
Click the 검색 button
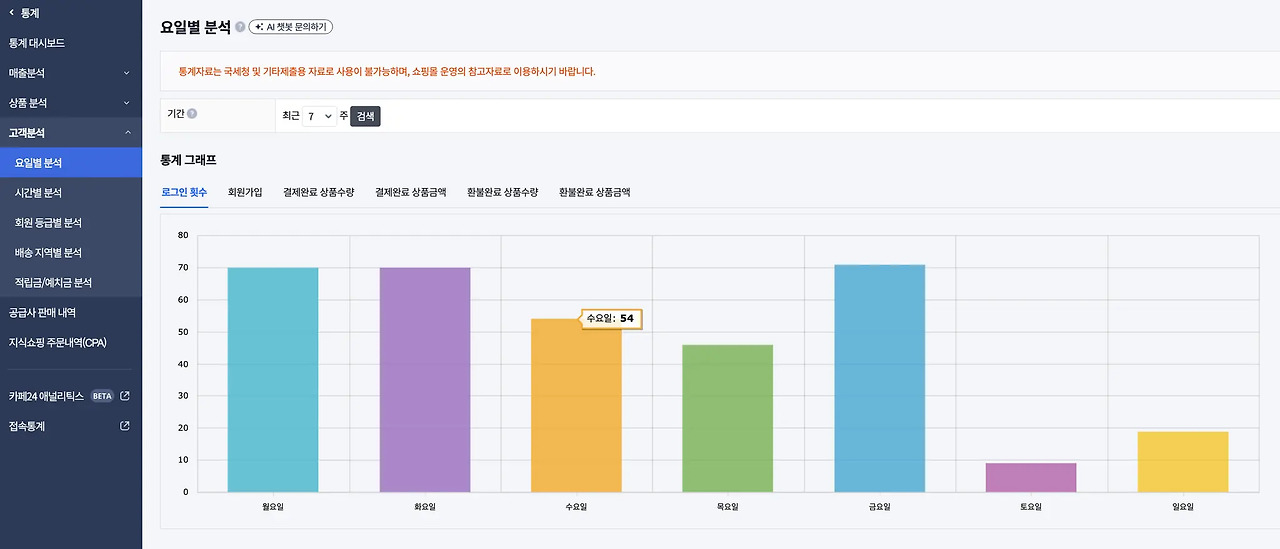pos(366,117)
